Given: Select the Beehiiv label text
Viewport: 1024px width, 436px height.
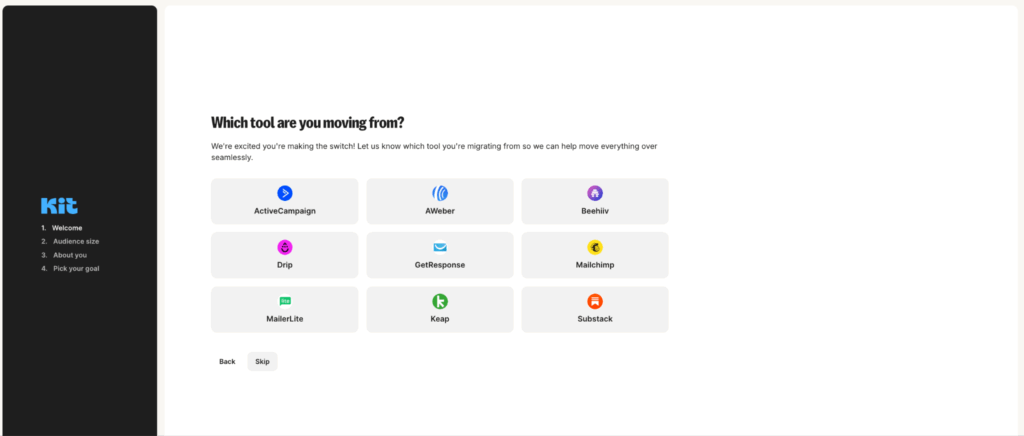Looking at the screenshot, I should pyautogui.click(x=595, y=211).
